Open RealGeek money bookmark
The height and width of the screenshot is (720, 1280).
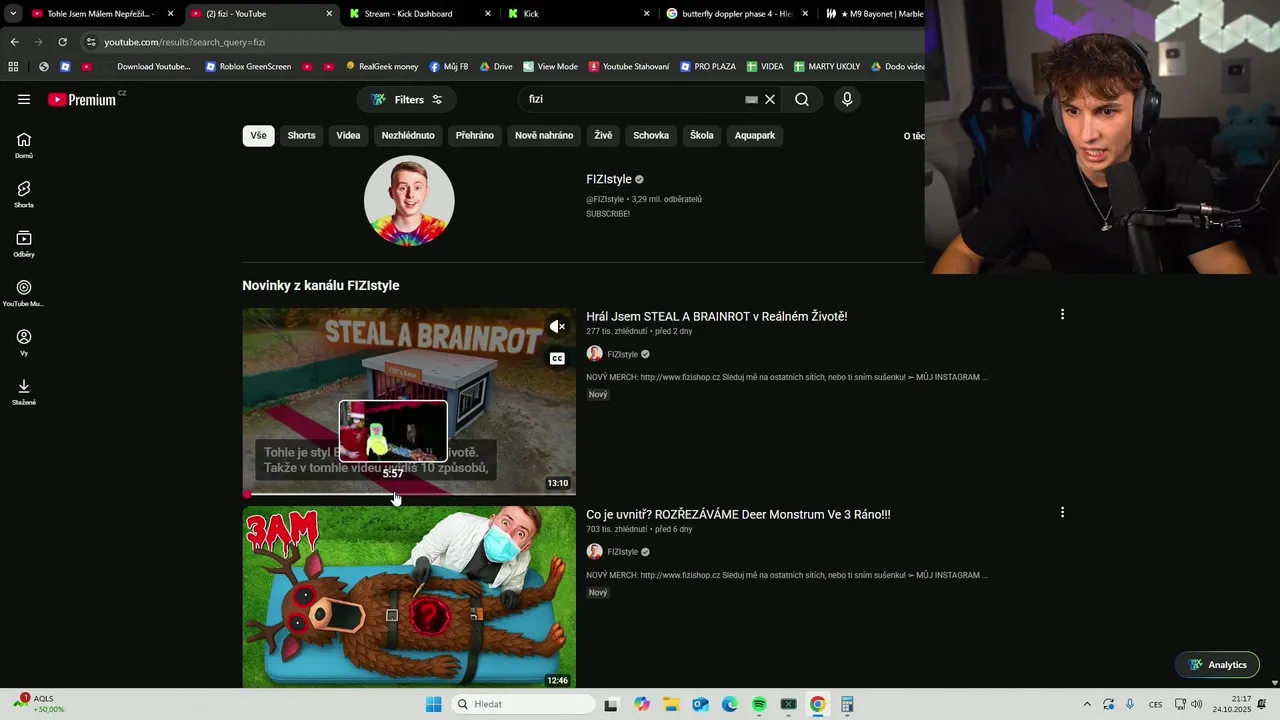point(382,67)
